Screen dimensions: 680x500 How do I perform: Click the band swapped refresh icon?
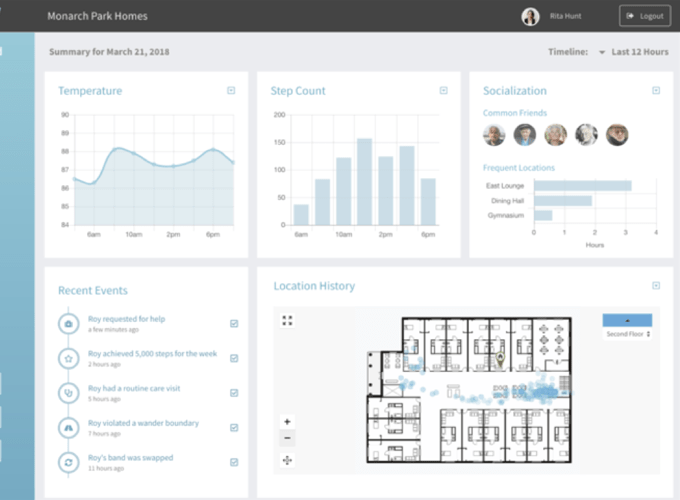pos(68,462)
